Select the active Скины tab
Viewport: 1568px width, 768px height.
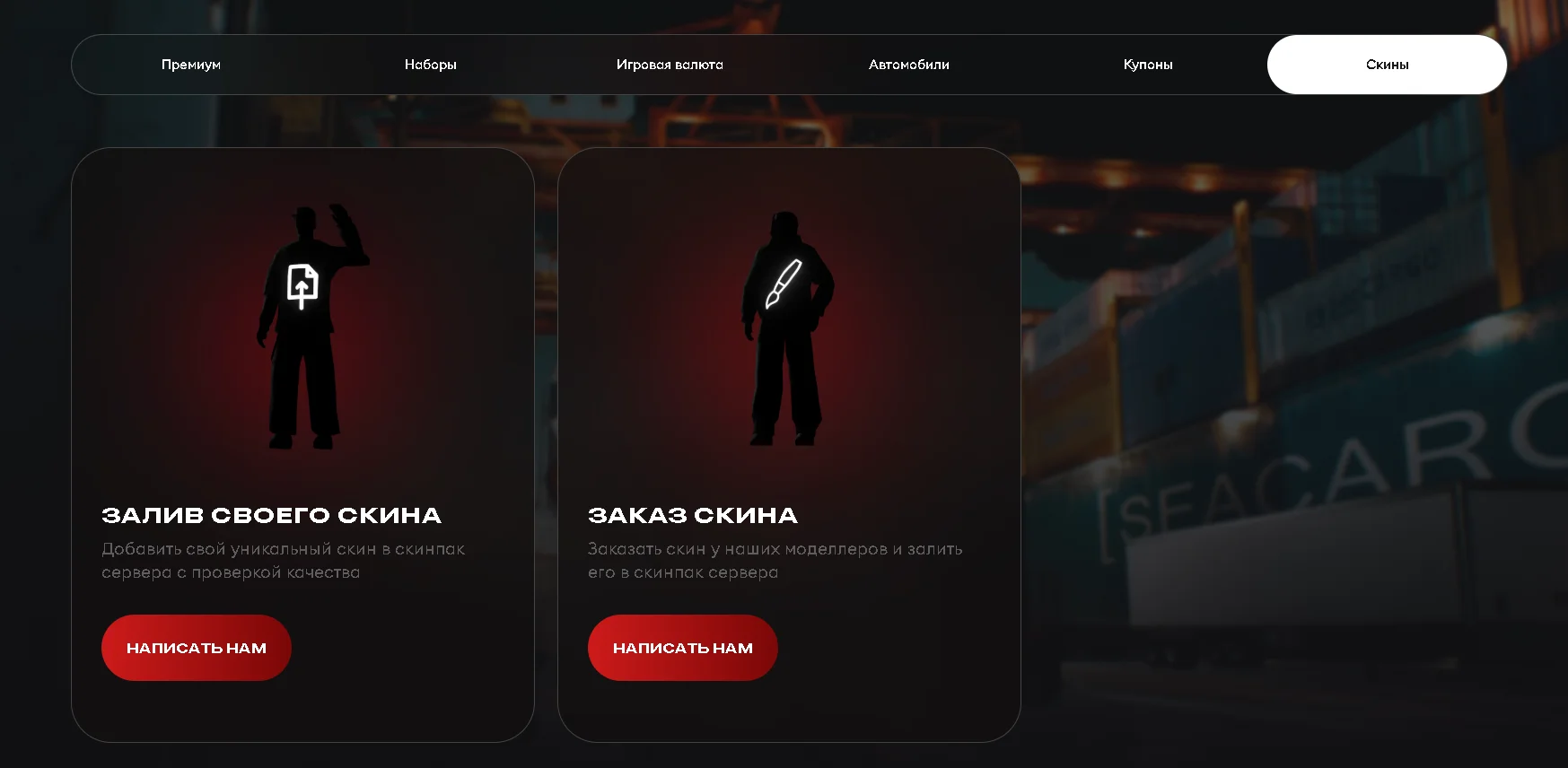[1387, 65]
